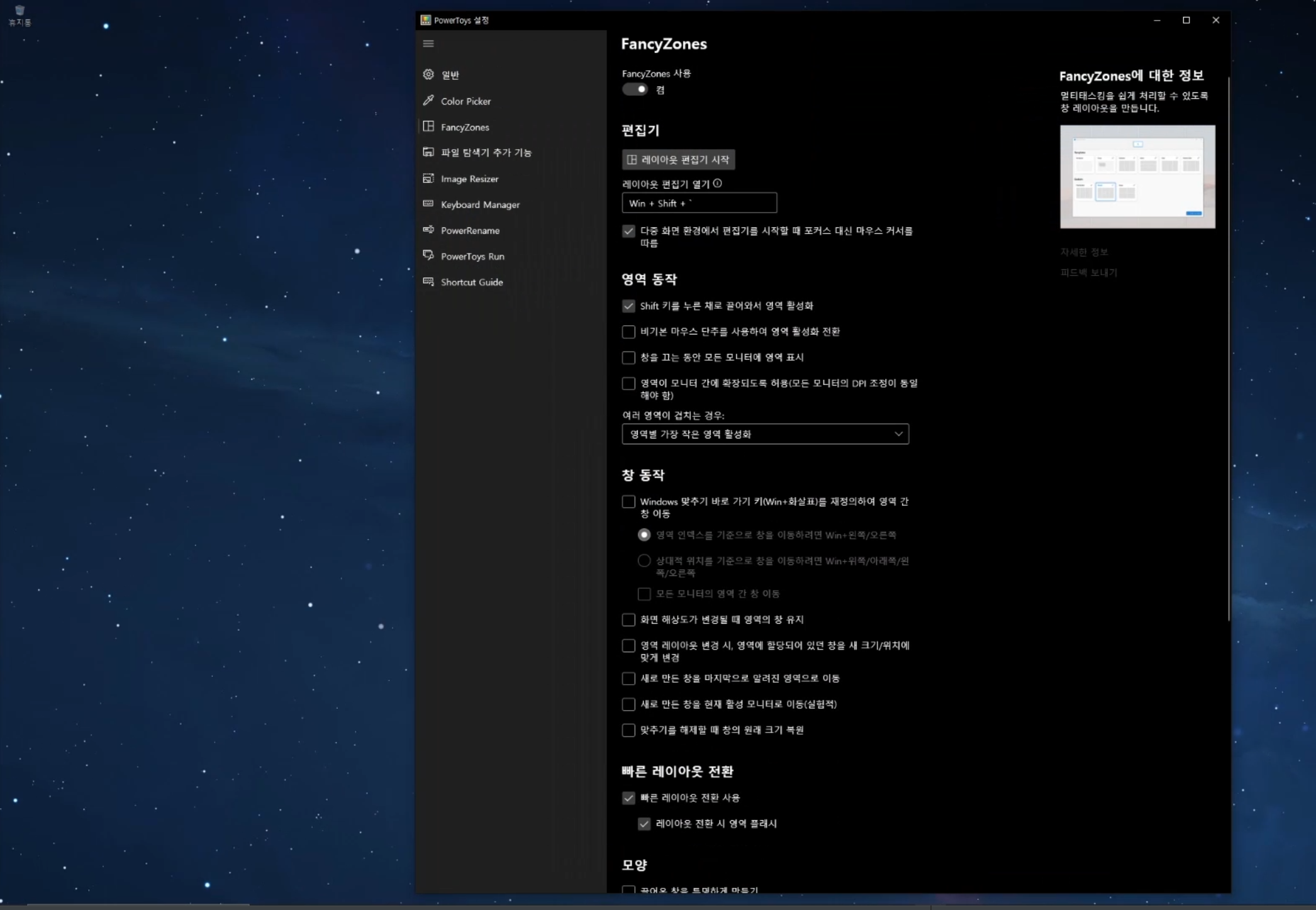The image size is (1316, 910).
Task: Open the Image Resizer page
Action: pos(511,179)
